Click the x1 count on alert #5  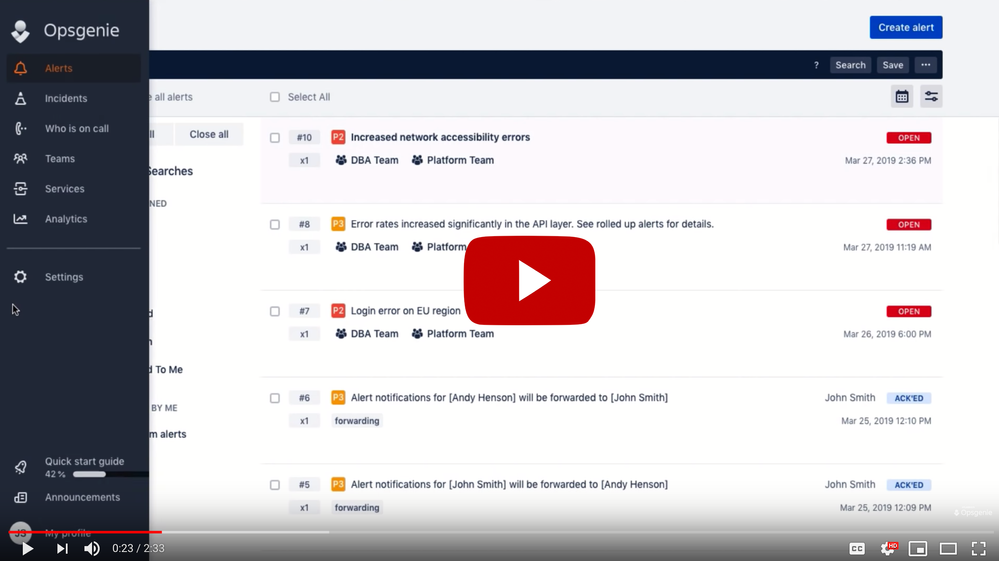click(304, 508)
